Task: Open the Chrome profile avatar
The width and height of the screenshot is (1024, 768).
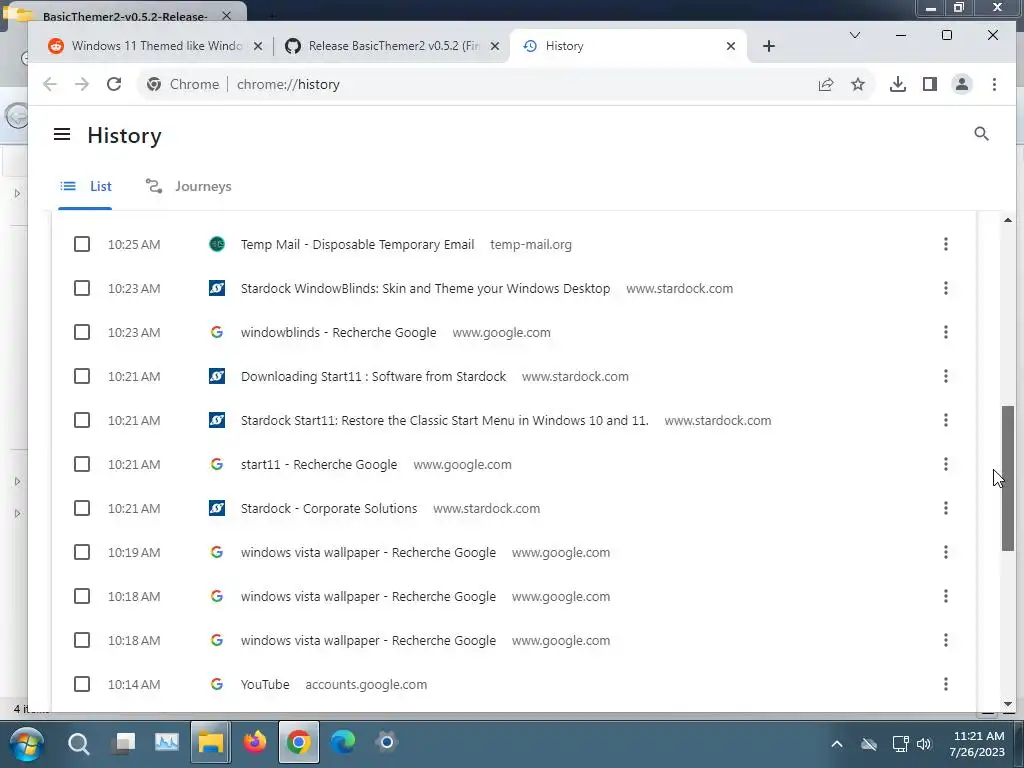Action: (x=962, y=84)
